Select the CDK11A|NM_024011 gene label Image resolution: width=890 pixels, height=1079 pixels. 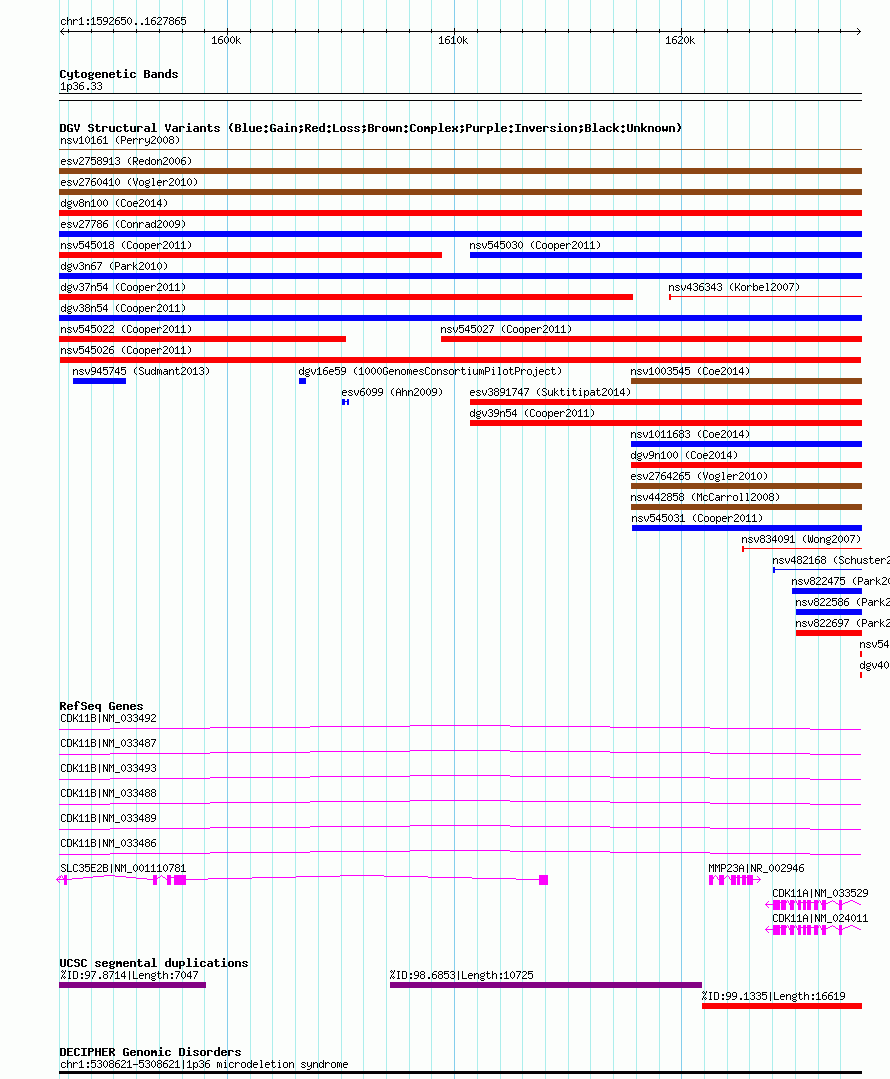[x=820, y=919]
